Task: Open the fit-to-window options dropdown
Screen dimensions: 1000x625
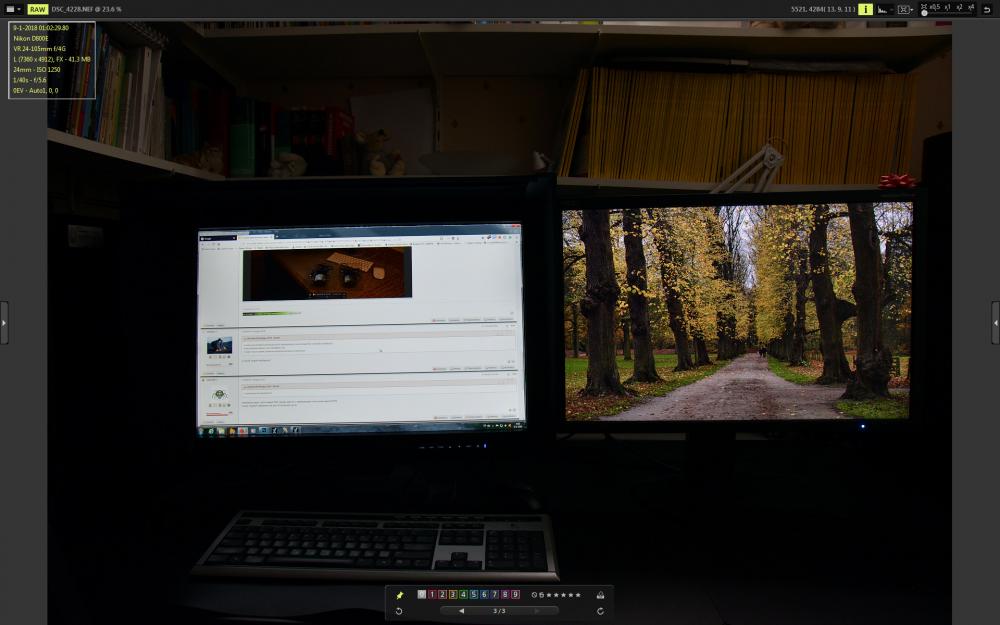Action: 905,10
